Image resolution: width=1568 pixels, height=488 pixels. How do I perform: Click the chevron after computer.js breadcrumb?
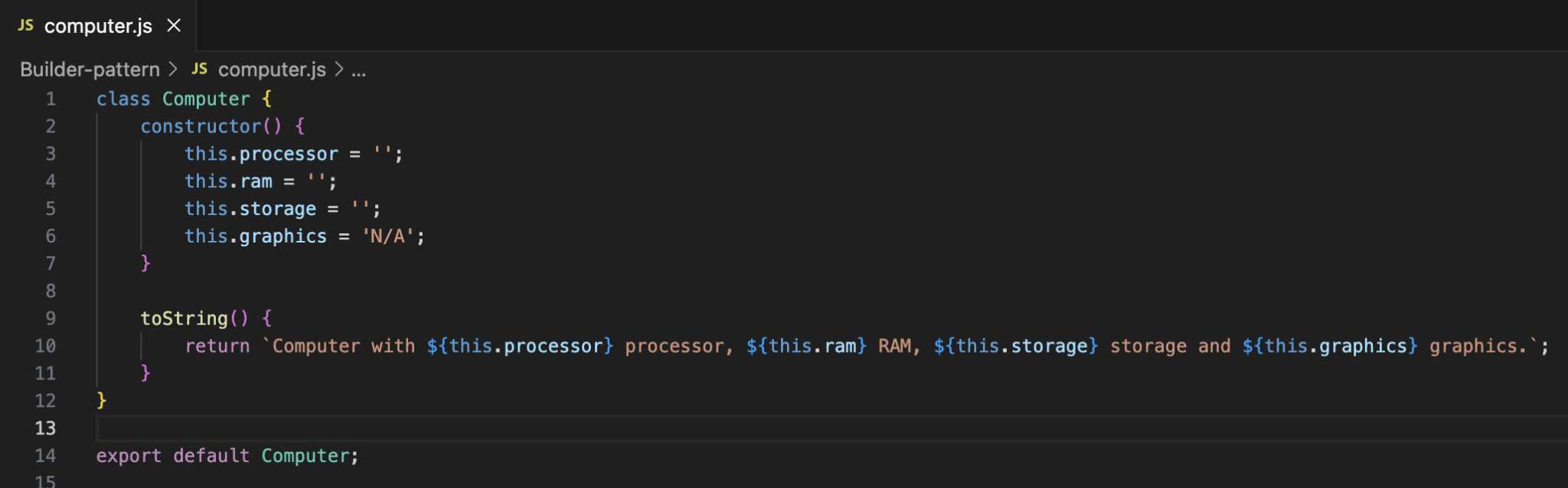(x=339, y=69)
